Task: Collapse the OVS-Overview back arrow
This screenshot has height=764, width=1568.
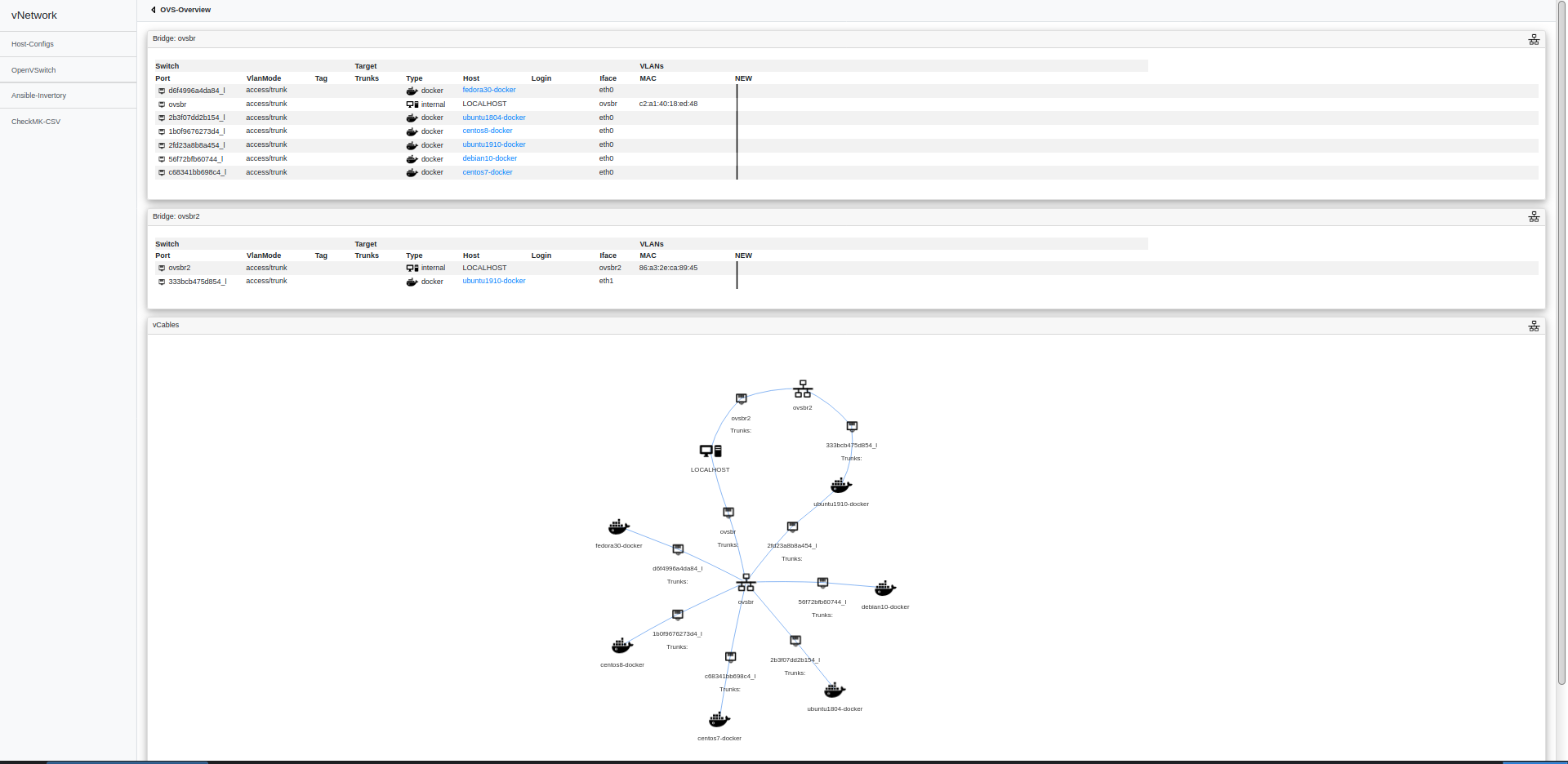Action: [x=154, y=10]
